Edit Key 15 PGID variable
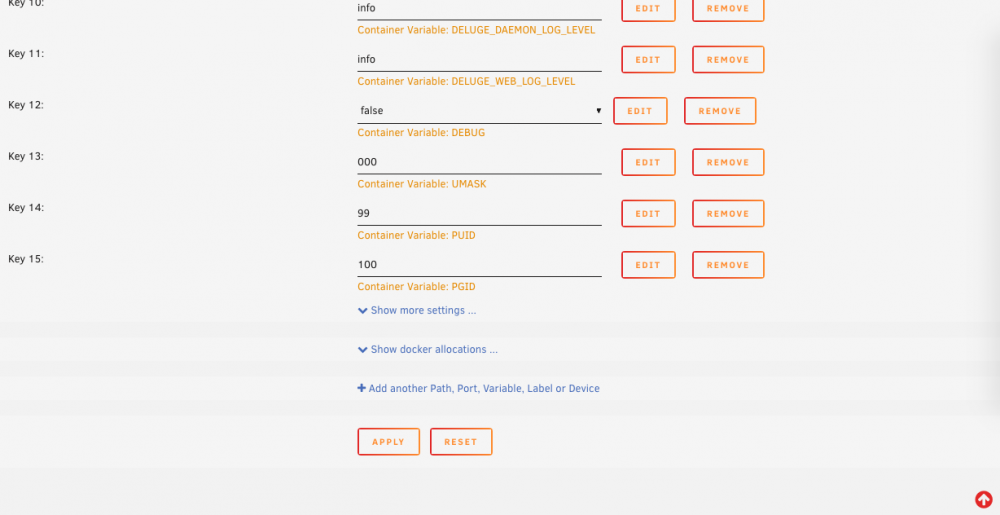Image resolution: width=1000 pixels, height=515 pixels. pyautogui.click(x=648, y=265)
